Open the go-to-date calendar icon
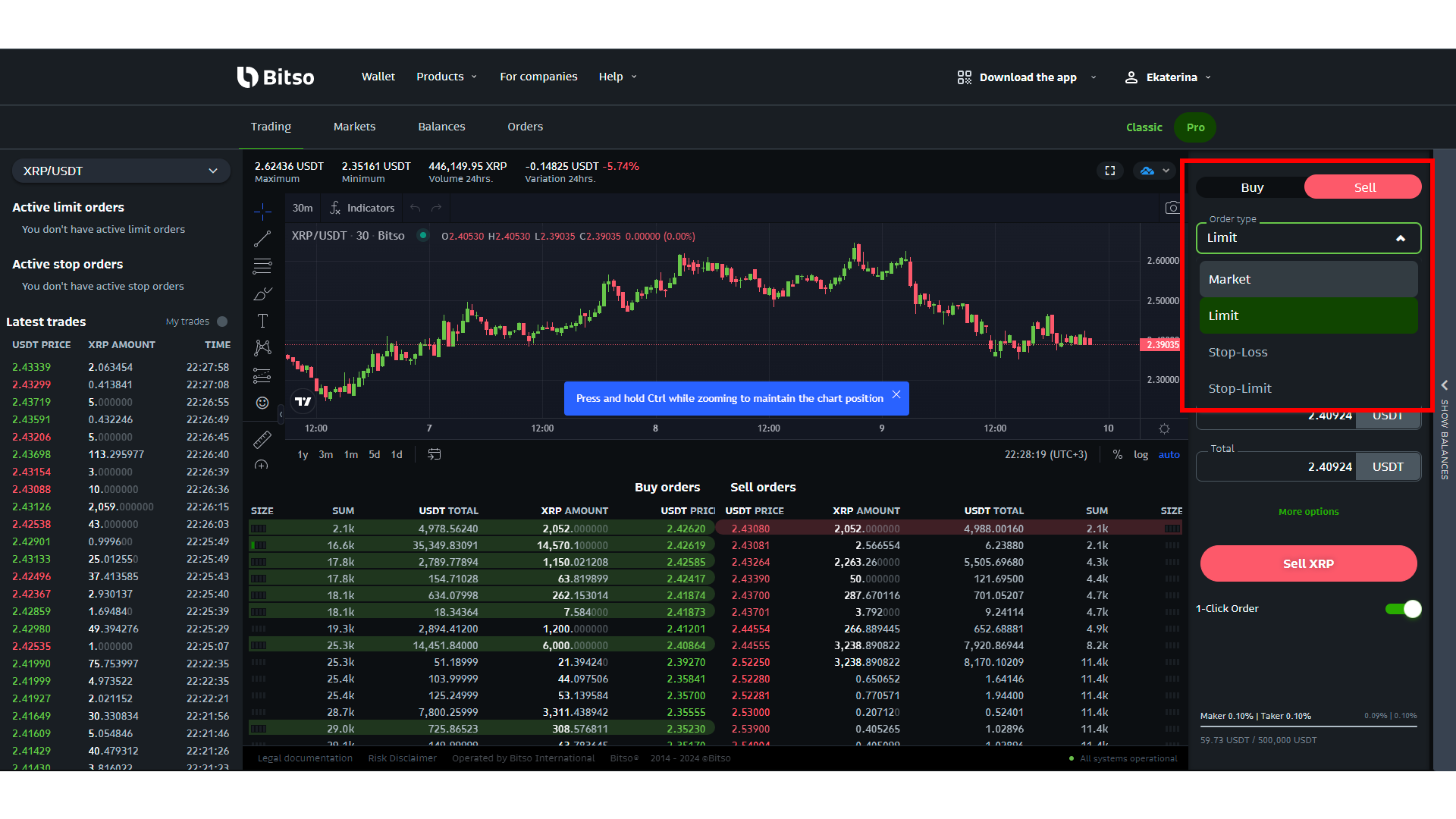The width and height of the screenshot is (1456, 819). point(435,454)
